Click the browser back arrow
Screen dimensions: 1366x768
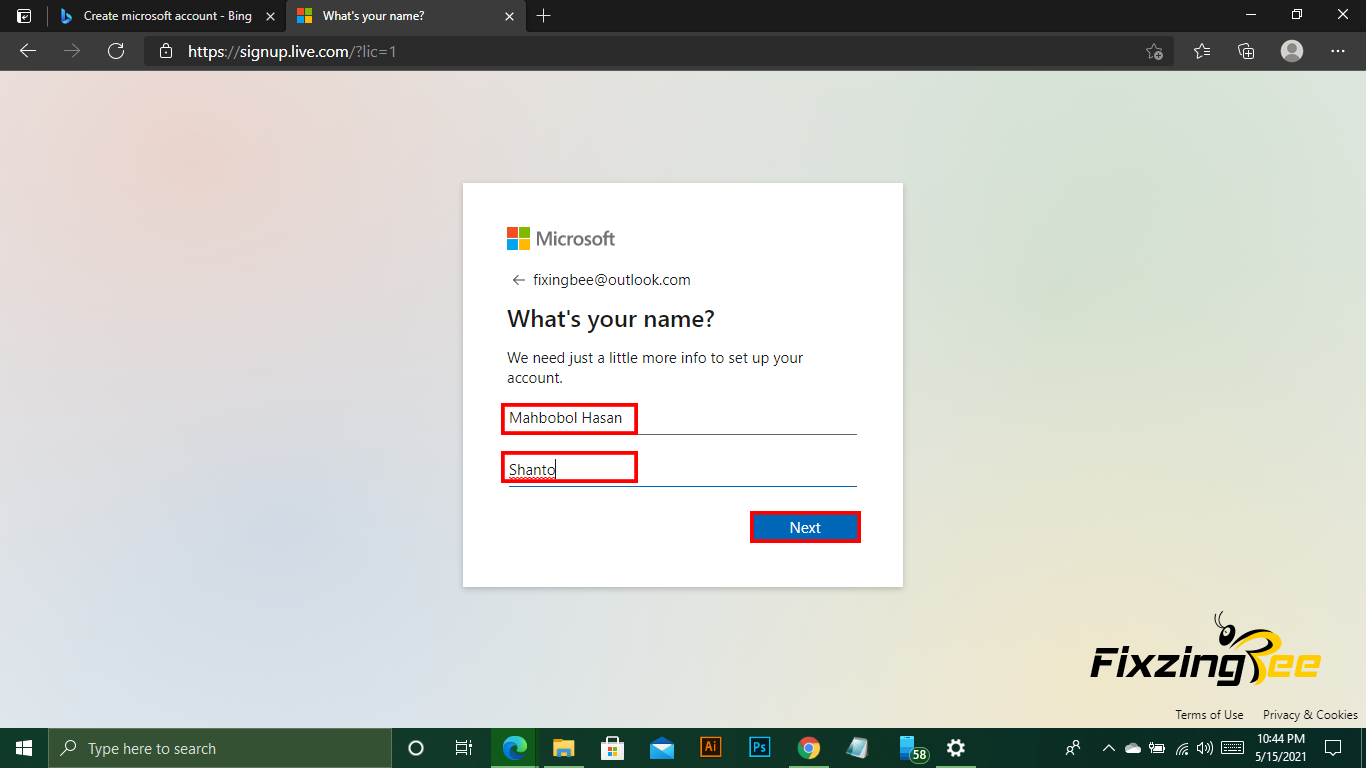(28, 51)
